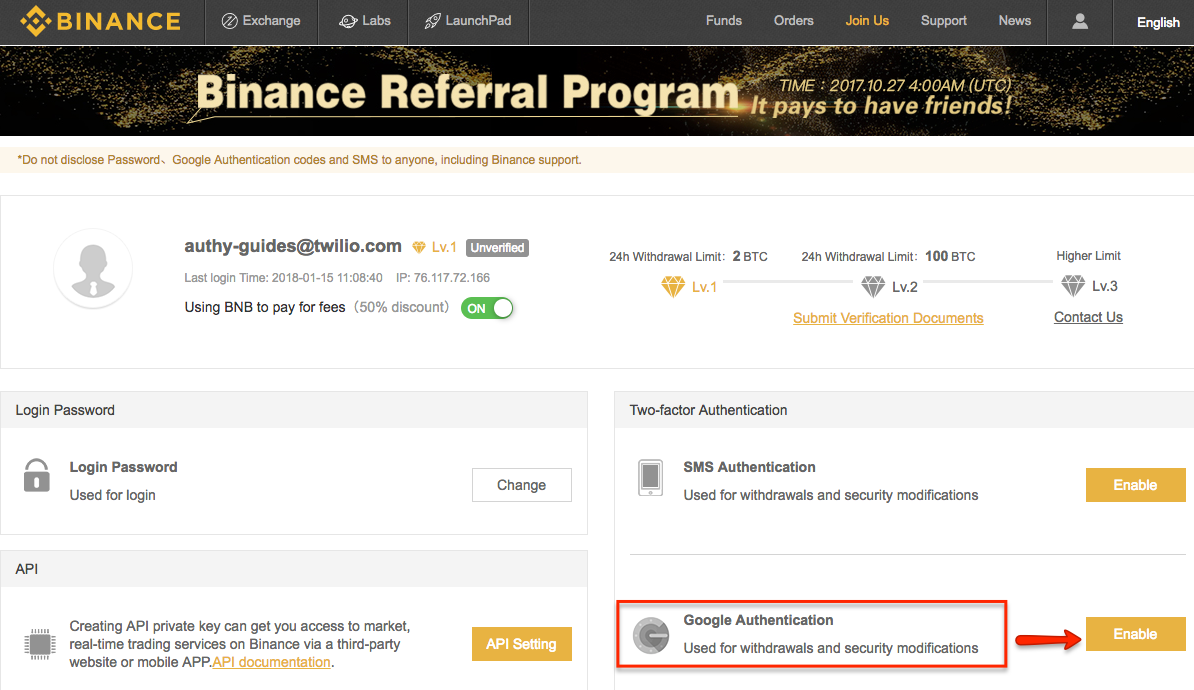Enable SMS Authentication
1194x690 pixels.
[x=1135, y=484]
